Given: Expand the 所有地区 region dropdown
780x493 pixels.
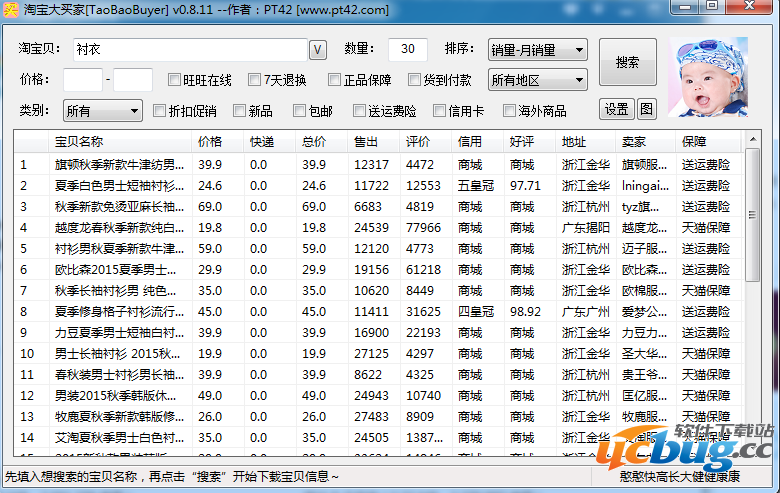Looking at the screenshot, I should pos(537,80).
